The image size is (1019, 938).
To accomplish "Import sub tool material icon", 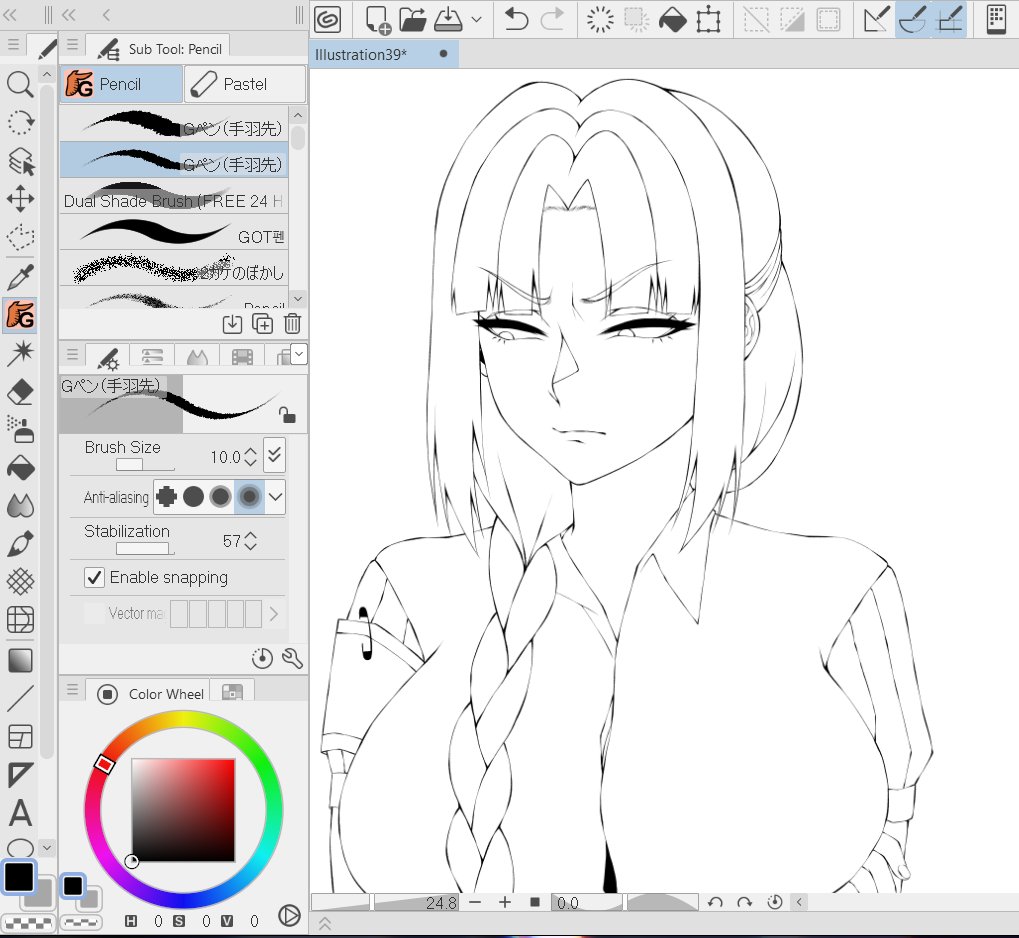I will [232, 324].
